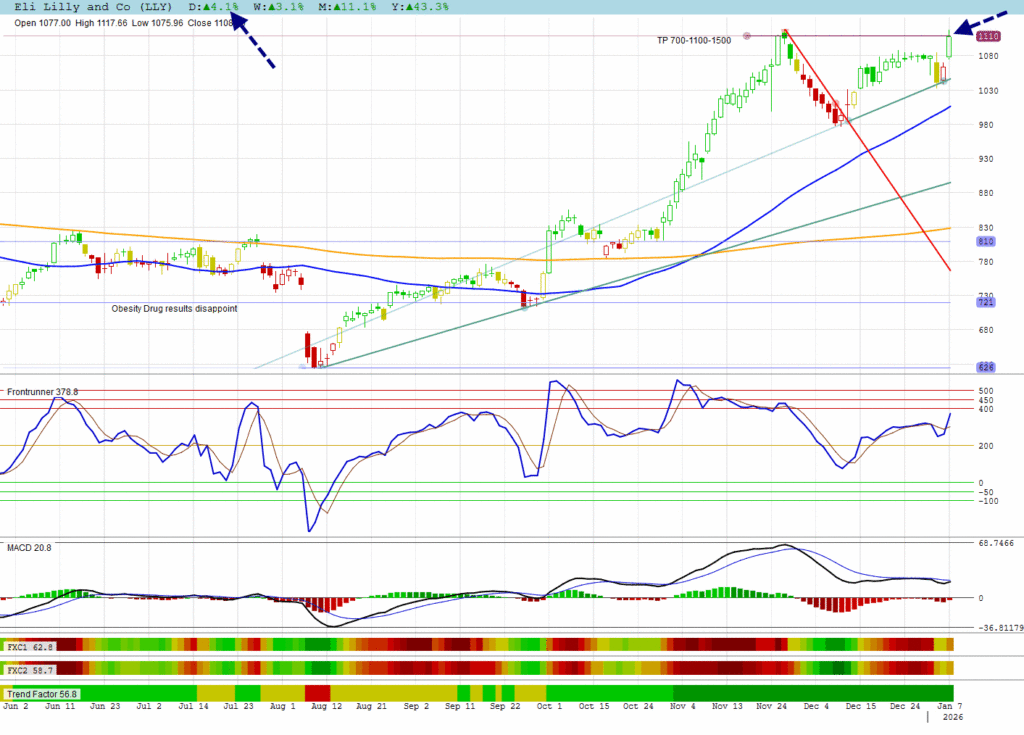Viewport: 1024px width, 735px height.
Task: Open the MACD 20.8 indicator label
Action: (29, 547)
